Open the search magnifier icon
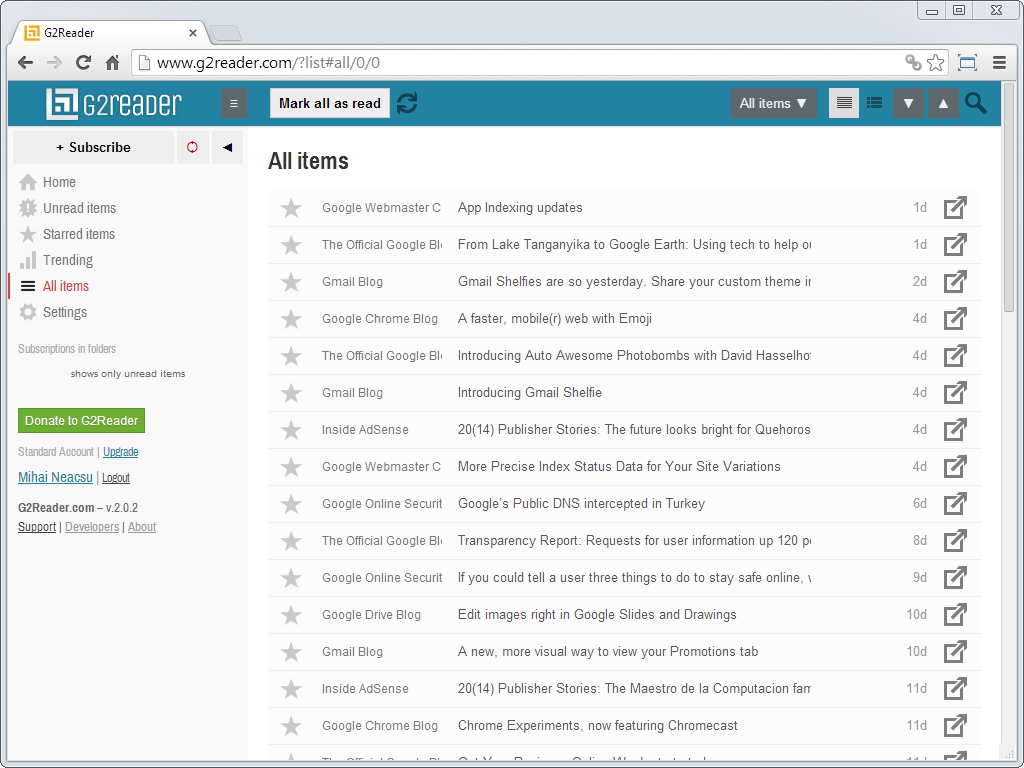The image size is (1024, 768). click(x=976, y=103)
